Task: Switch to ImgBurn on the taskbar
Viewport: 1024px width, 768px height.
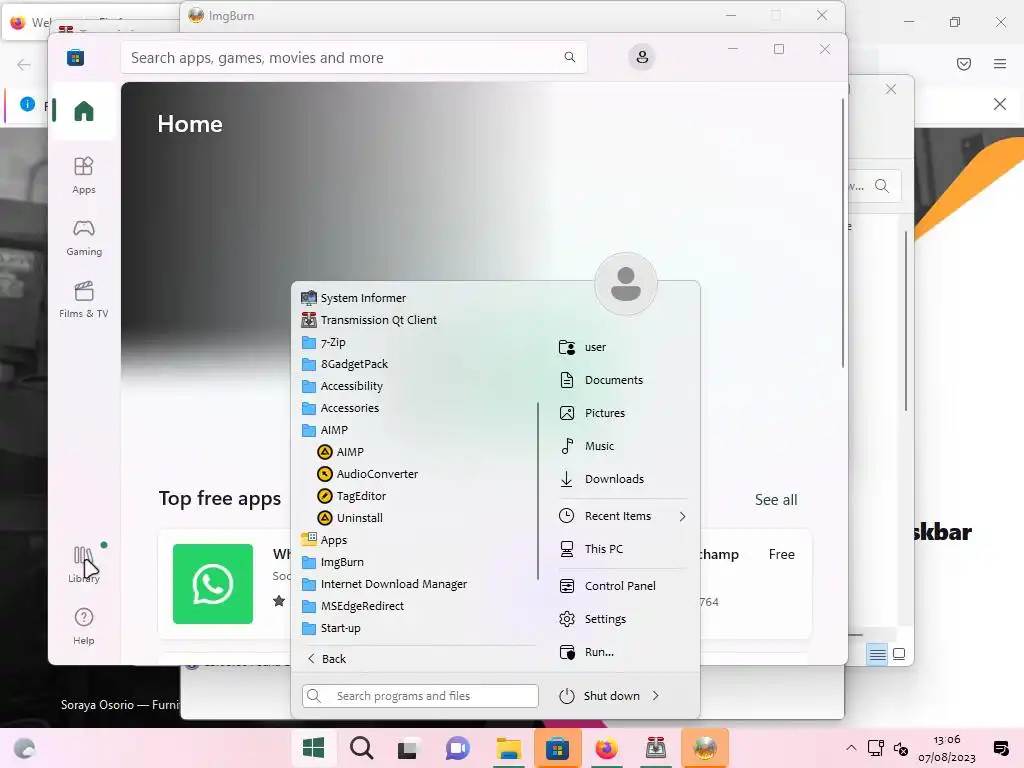Action: pyautogui.click(x=705, y=748)
